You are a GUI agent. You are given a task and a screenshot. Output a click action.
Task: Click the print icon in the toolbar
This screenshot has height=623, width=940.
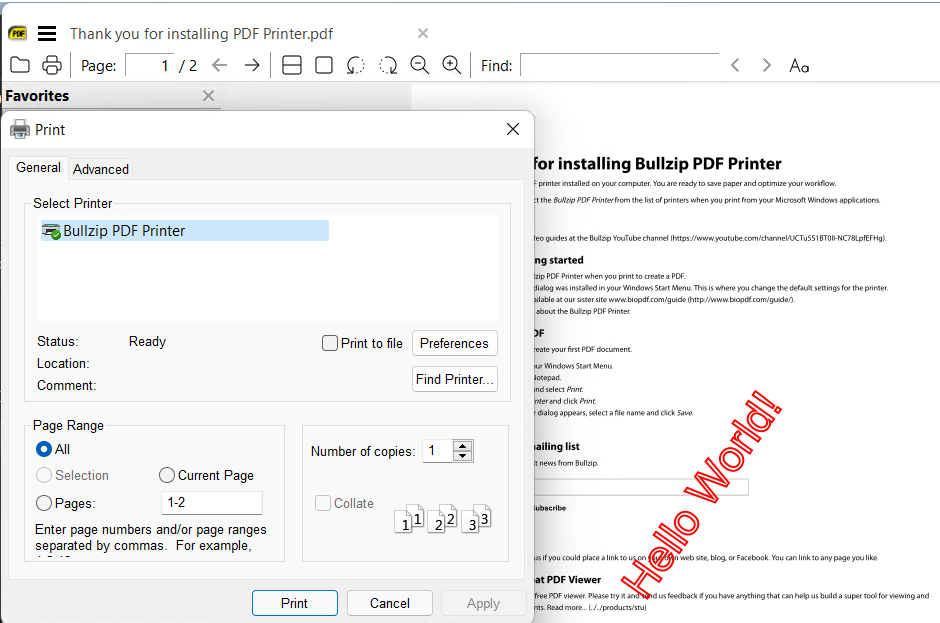point(51,65)
